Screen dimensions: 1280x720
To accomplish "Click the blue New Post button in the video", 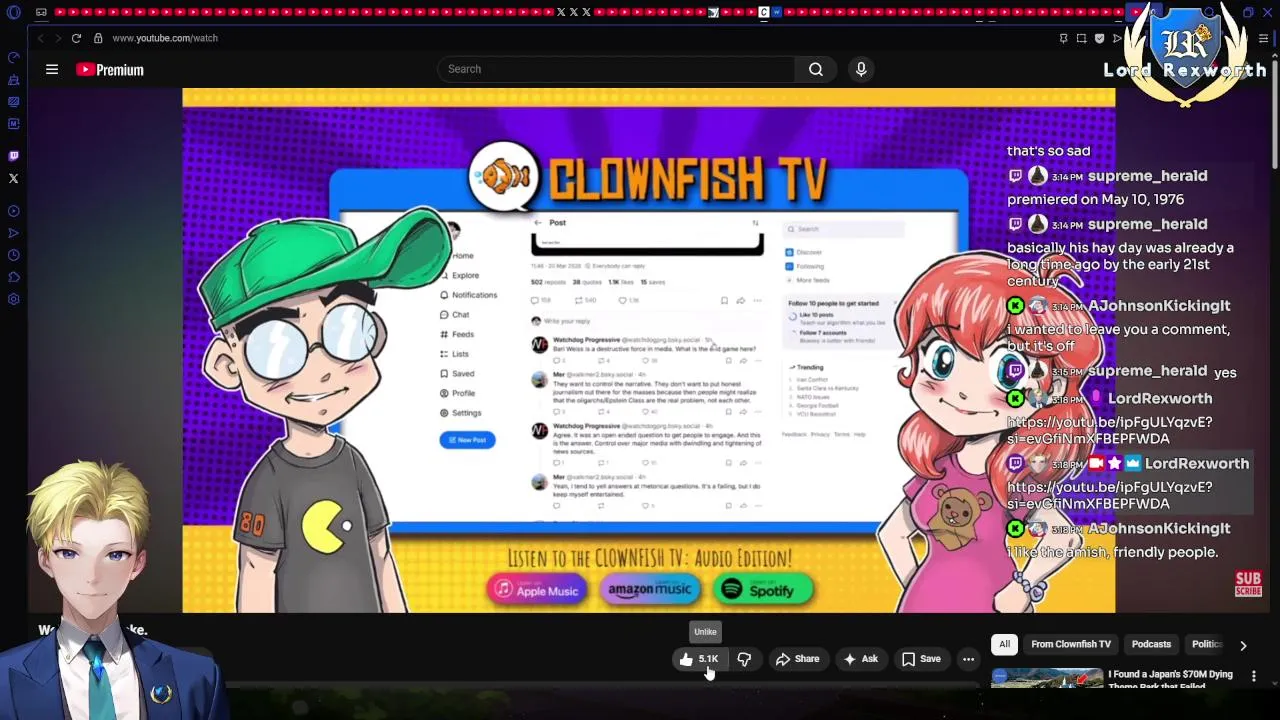I will (x=467, y=440).
